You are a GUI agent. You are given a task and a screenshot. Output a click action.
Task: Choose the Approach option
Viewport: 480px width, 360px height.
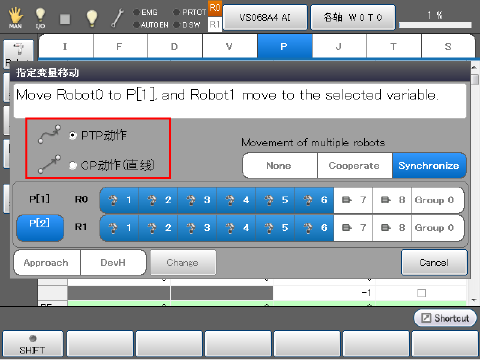point(47,263)
